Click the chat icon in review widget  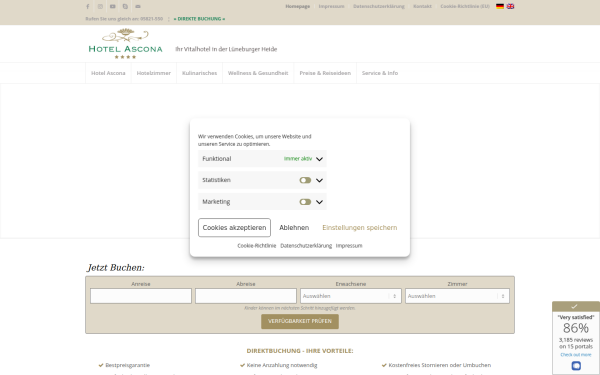coord(576,366)
